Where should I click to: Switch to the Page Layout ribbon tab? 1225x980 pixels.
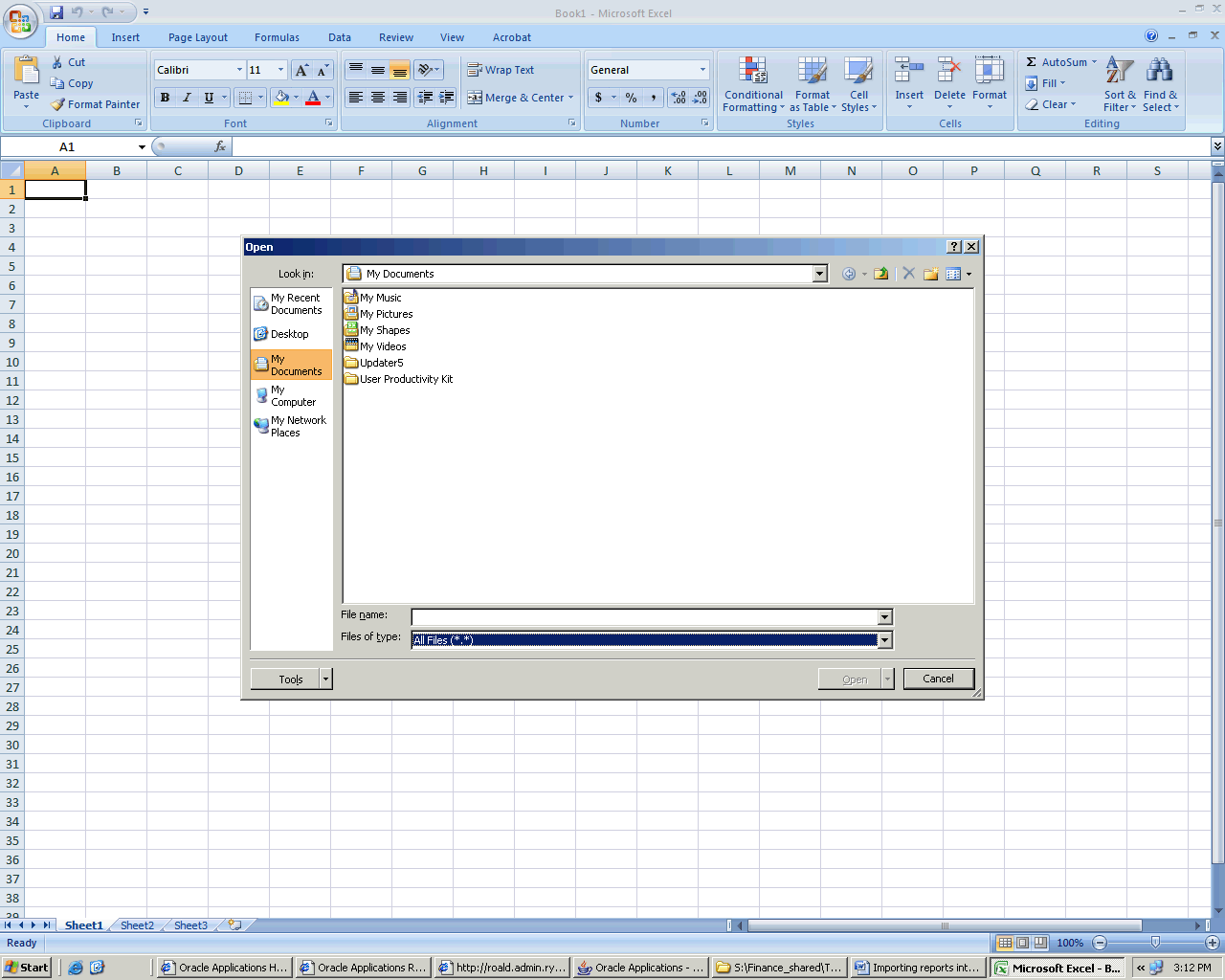pos(197,37)
